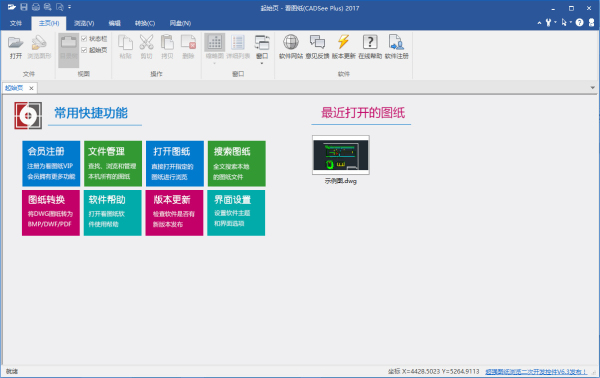The width and height of the screenshot is (600, 378).
Task: Click the round help icon at top right
Action: (x=579, y=23)
